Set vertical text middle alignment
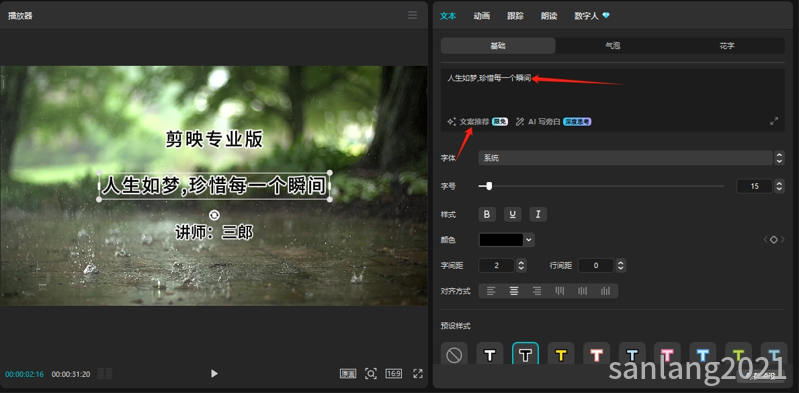This screenshot has width=799, height=393. tap(582, 291)
